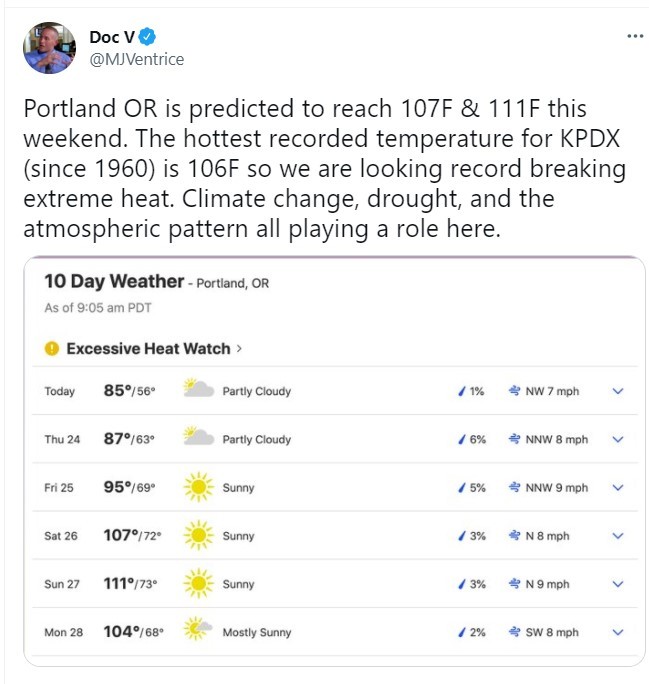This screenshot has width=649, height=684.
Task: Click the yellow Excessive Heat Watch alert icon
Action: (x=51, y=349)
